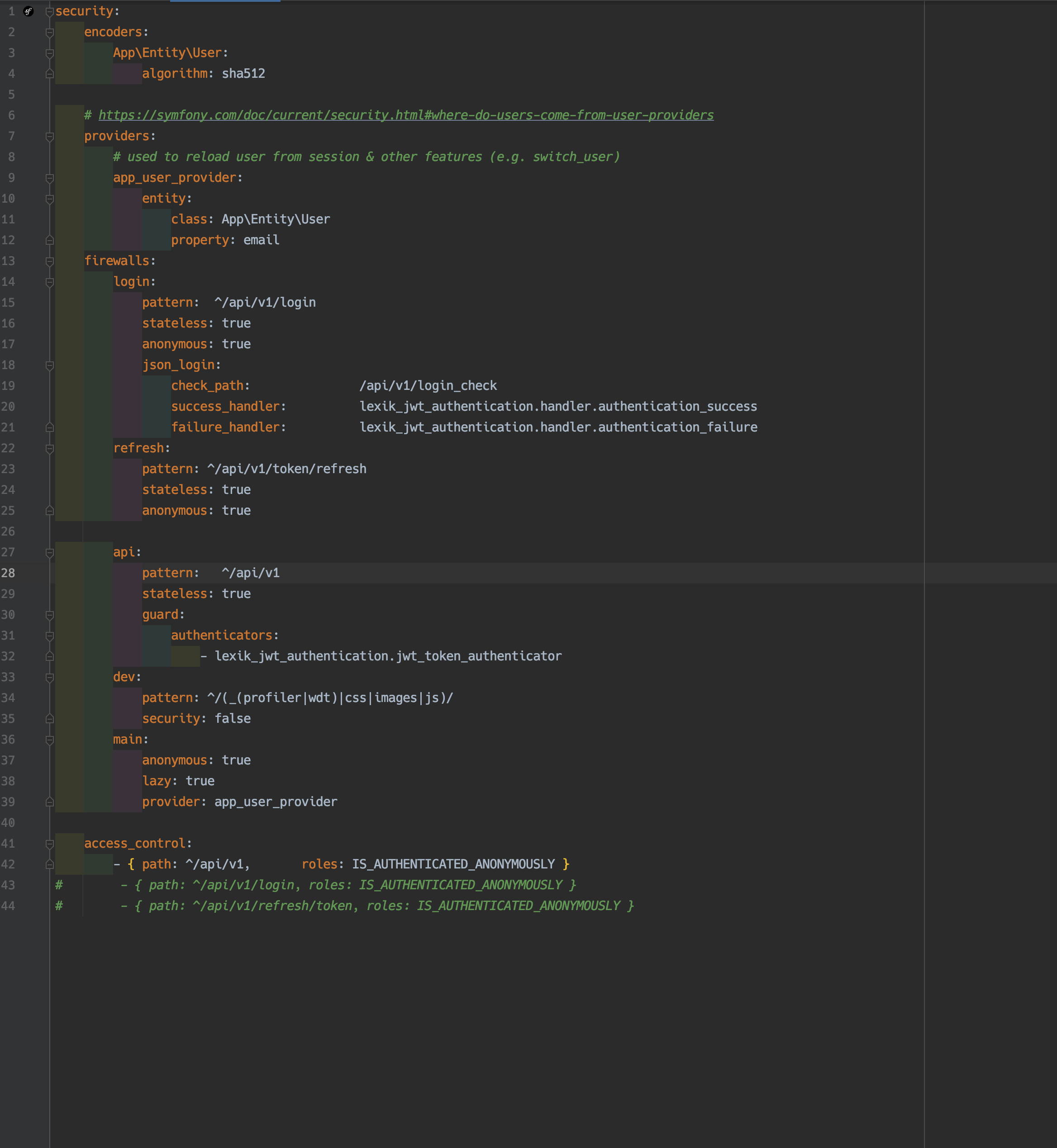Viewport: 1057px width, 1148px height.
Task: Click the 'security: false' line's false value
Action: [232, 719]
